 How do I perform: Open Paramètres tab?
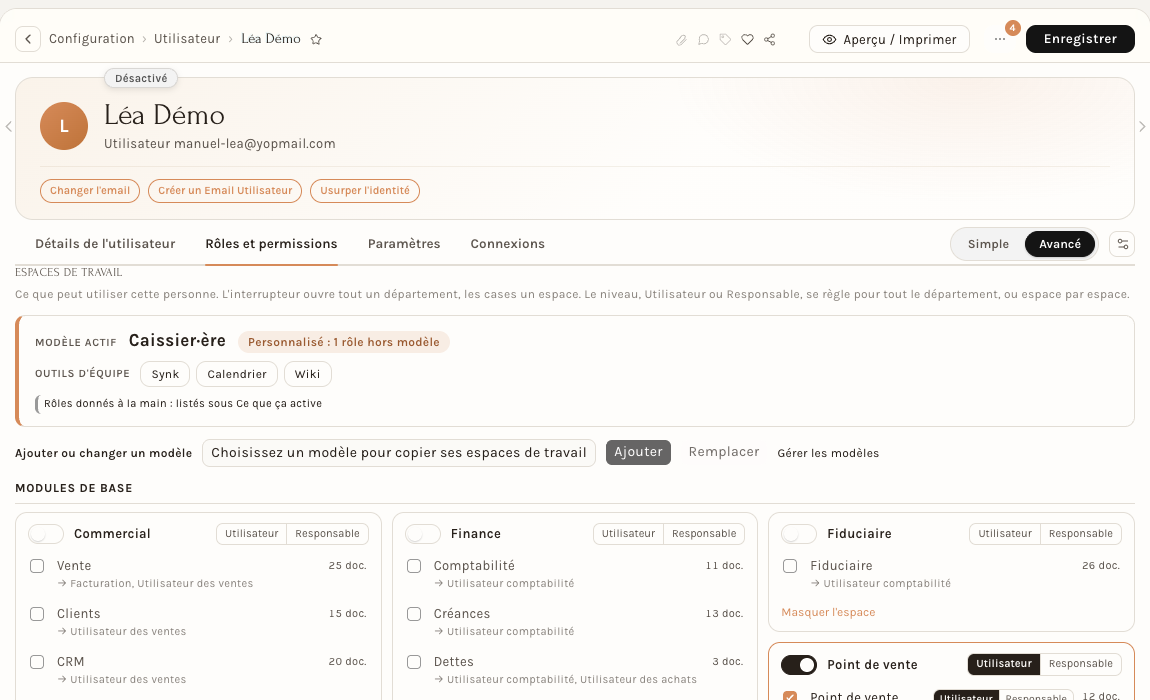click(404, 244)
